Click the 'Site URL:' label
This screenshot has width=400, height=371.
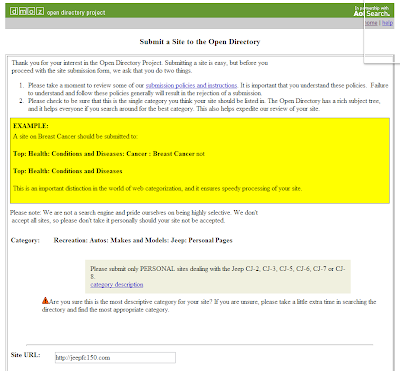(25, 355)
